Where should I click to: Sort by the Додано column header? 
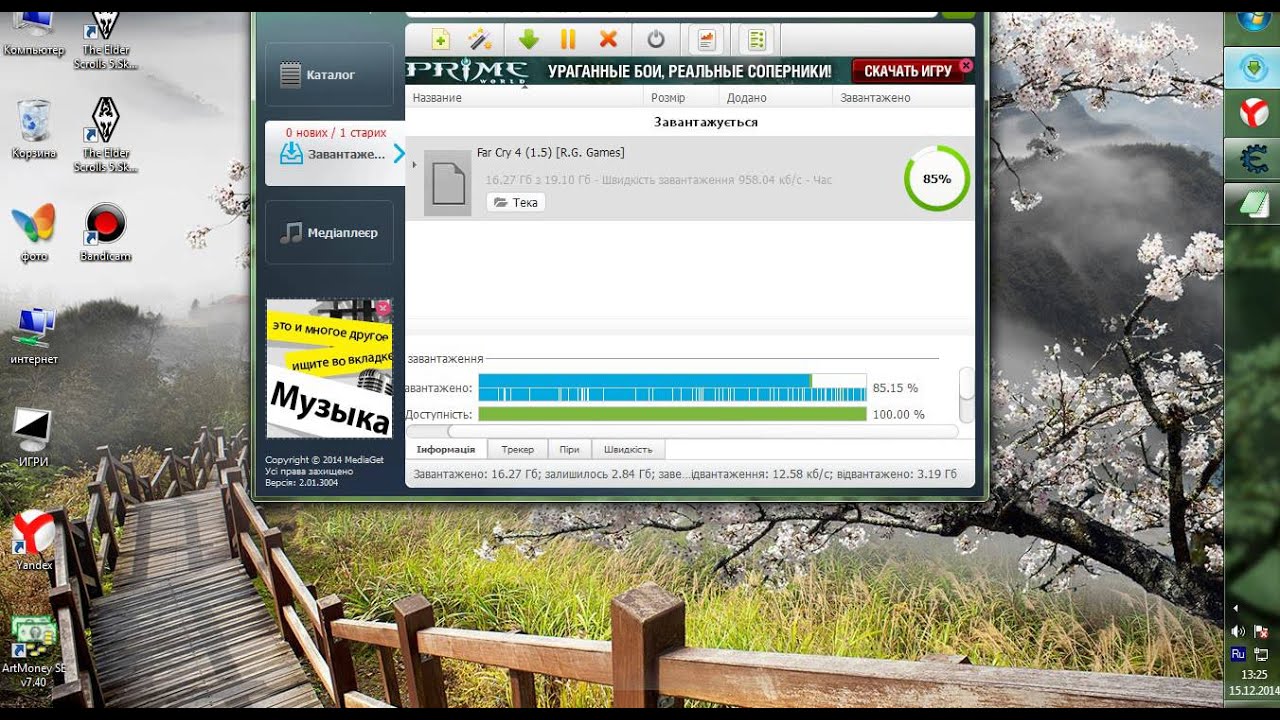776,97
